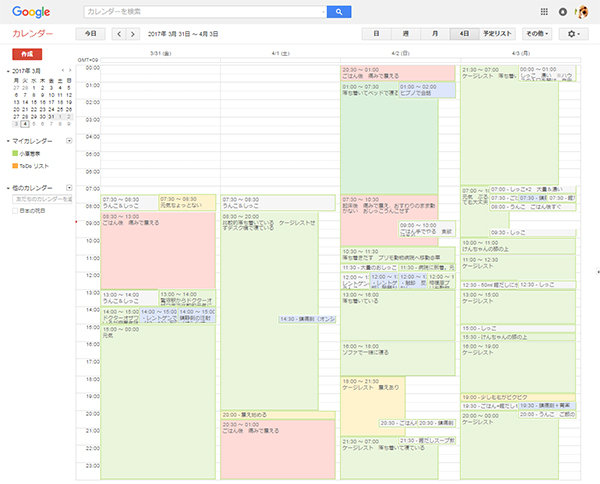Collapse the マイカレンダー section triangle
This screenshot has width=600, height=484.
pos(8,141)
